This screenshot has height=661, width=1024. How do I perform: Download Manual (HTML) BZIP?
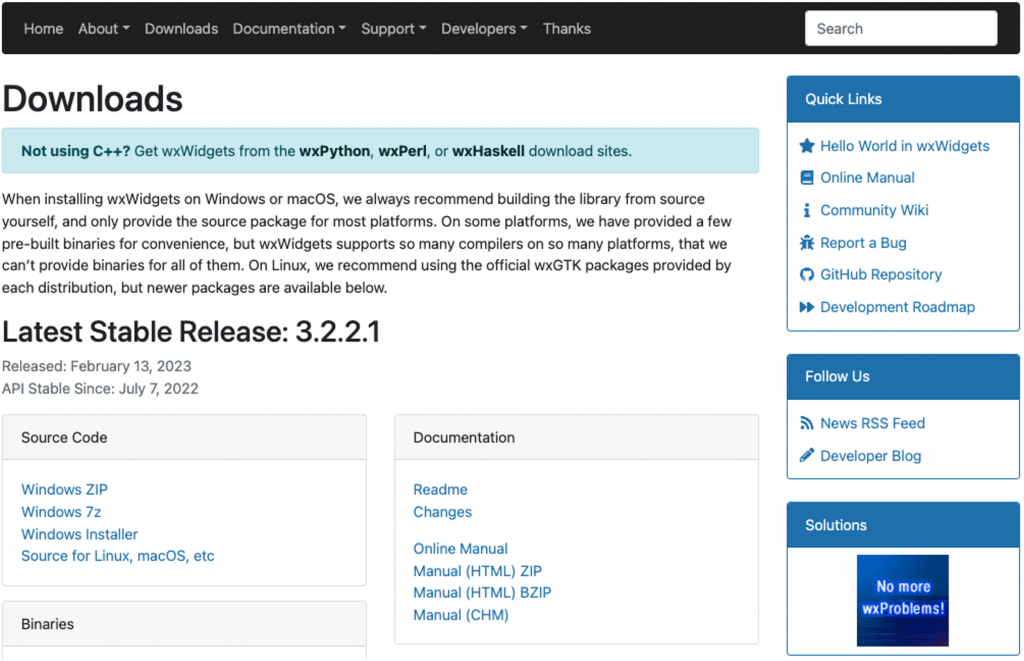482,592
